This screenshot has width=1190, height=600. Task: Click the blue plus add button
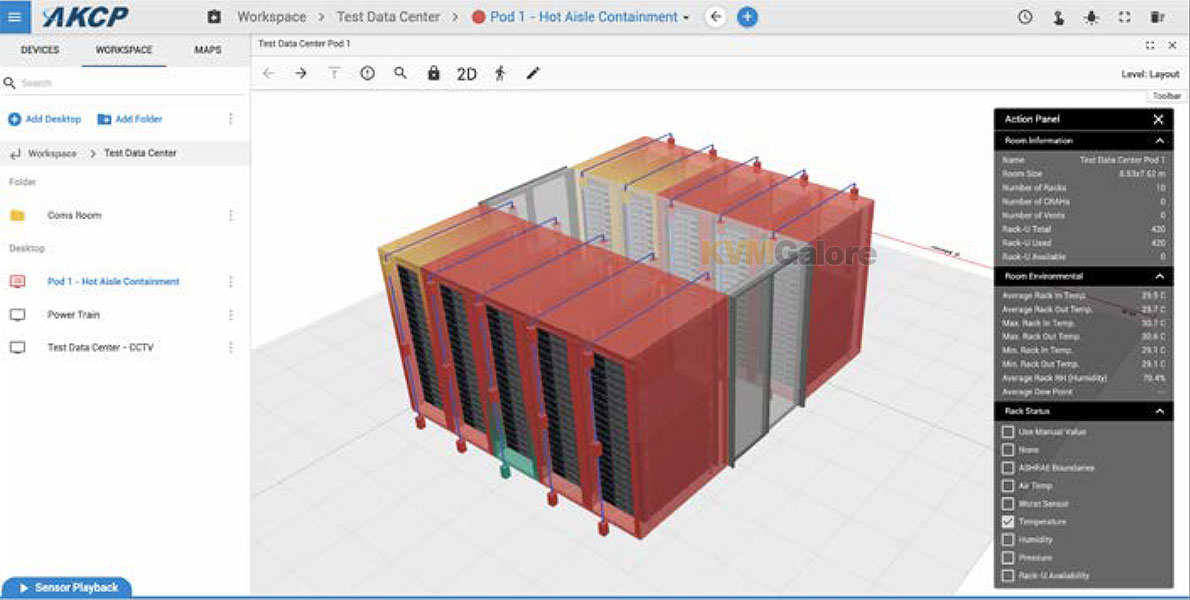[x=747, y=17]
